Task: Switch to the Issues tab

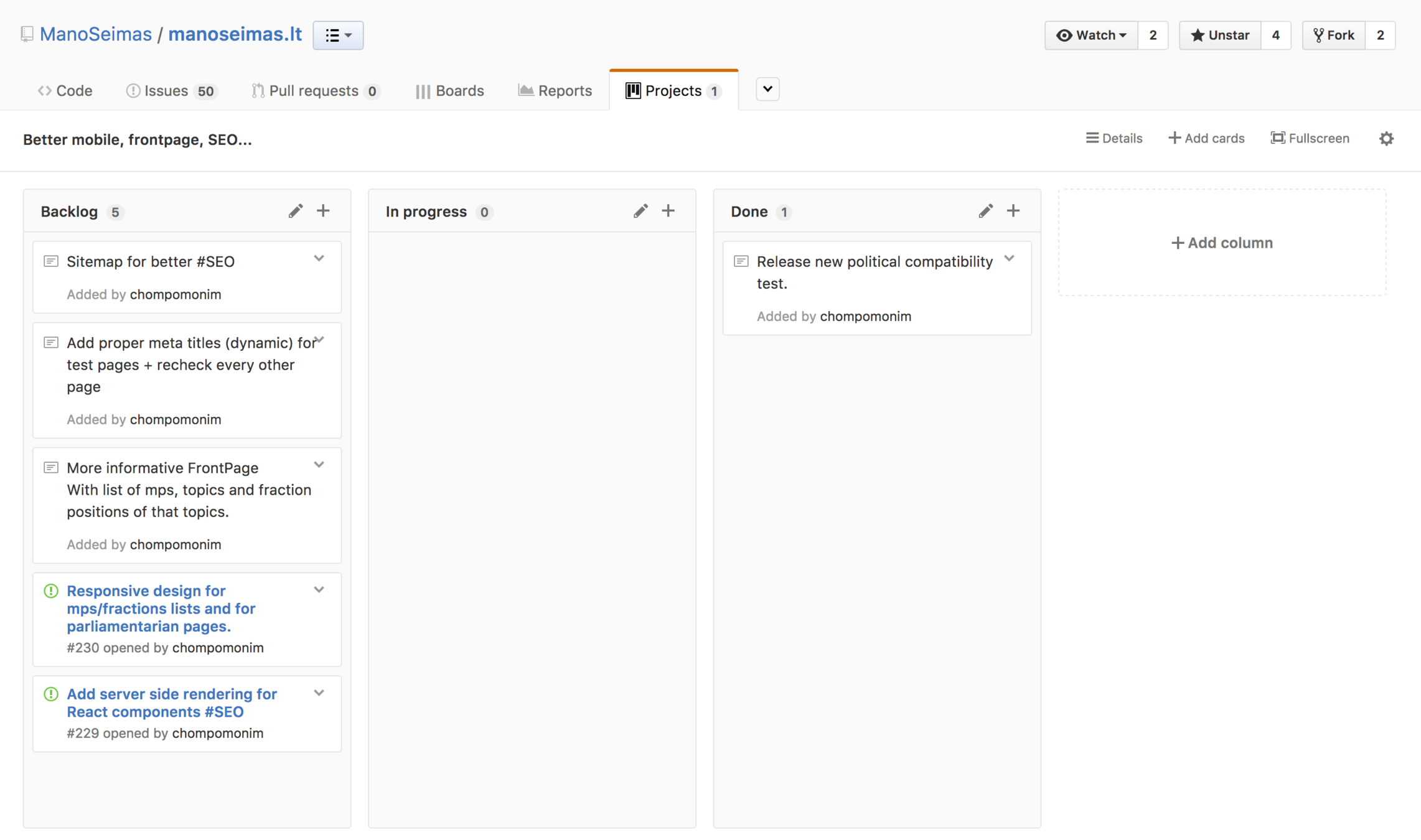Action: (x=166, y=91)
